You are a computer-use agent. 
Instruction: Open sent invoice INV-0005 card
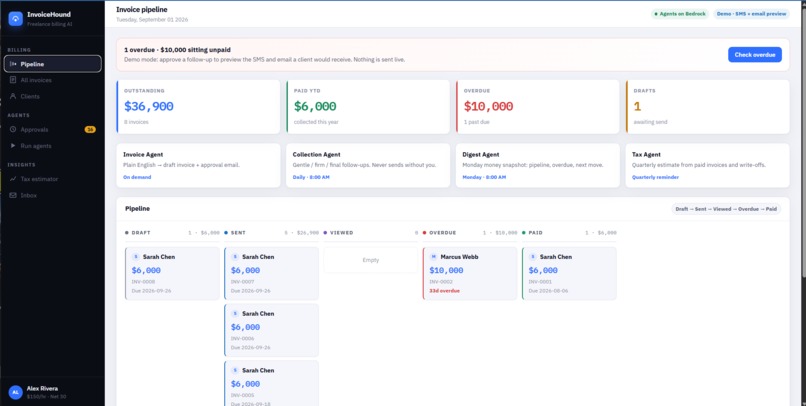[271, 383]
